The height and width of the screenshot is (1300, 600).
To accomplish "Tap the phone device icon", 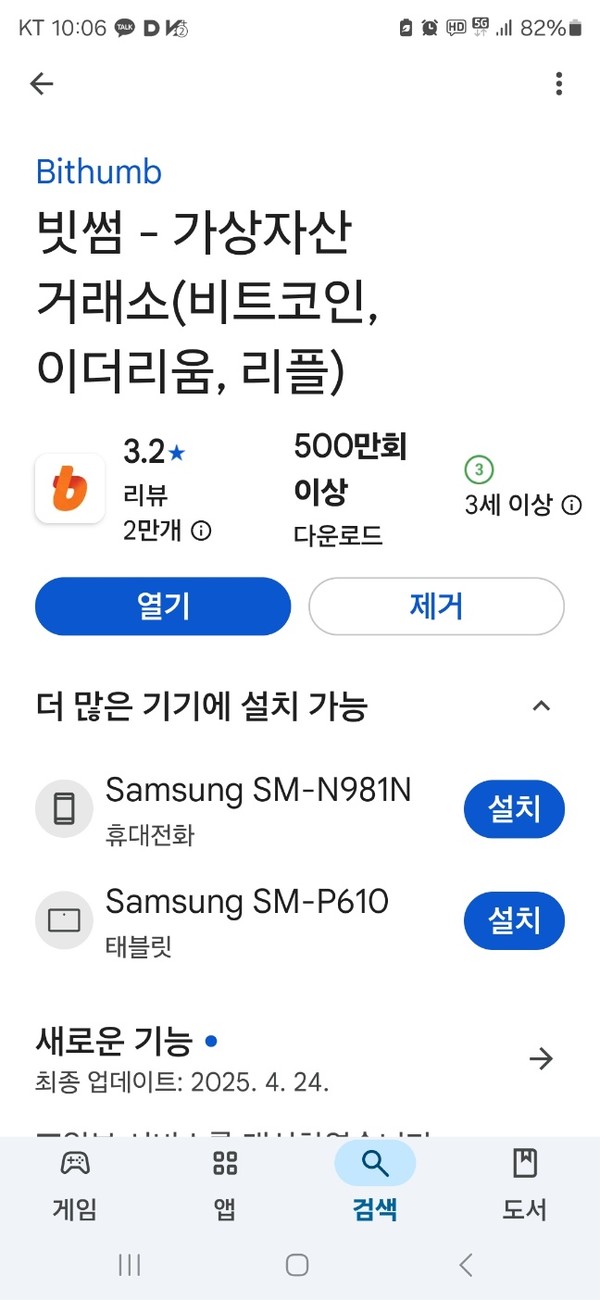I will tap(64, 808).
